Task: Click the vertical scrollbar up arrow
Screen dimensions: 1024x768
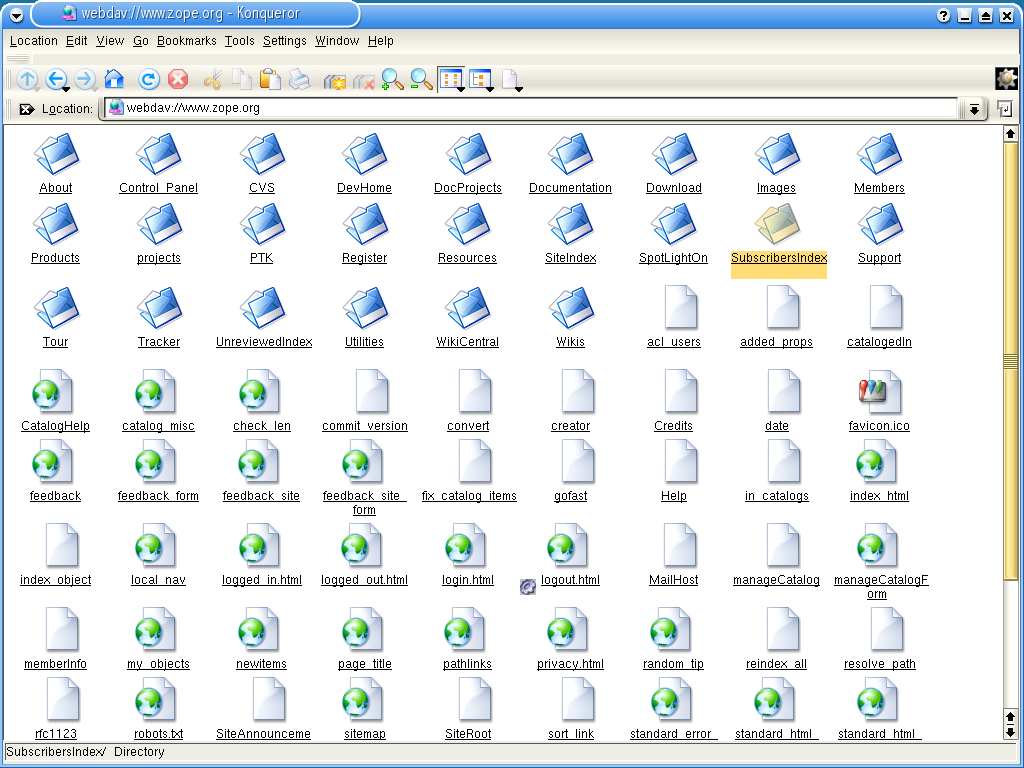Action: 1010,134
